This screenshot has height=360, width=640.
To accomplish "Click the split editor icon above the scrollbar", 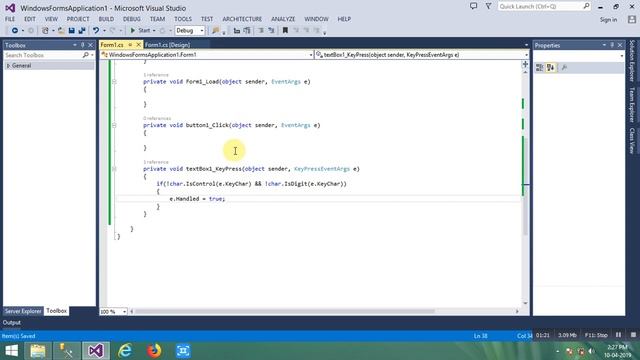I will pos(525,64).
